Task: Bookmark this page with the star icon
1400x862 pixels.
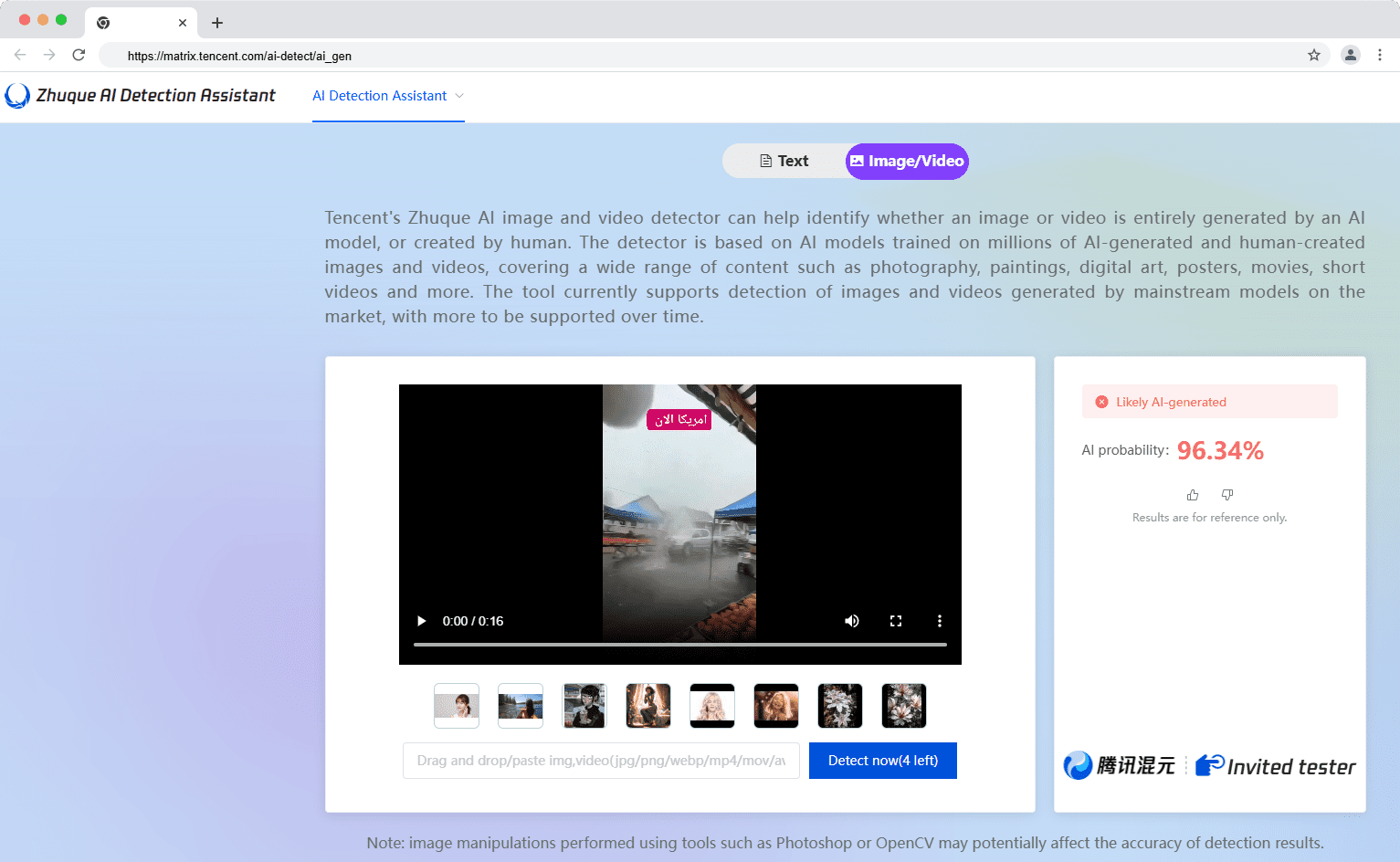Action: 1313,55
